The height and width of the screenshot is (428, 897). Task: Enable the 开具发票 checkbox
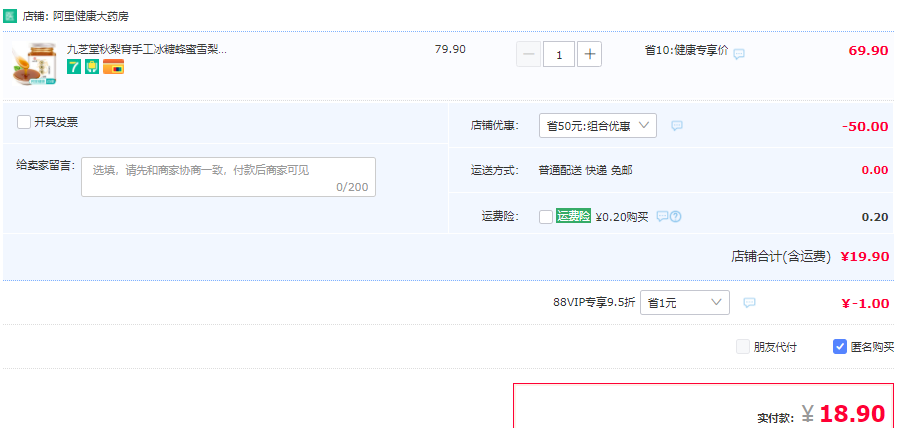(x=24, y=122)
